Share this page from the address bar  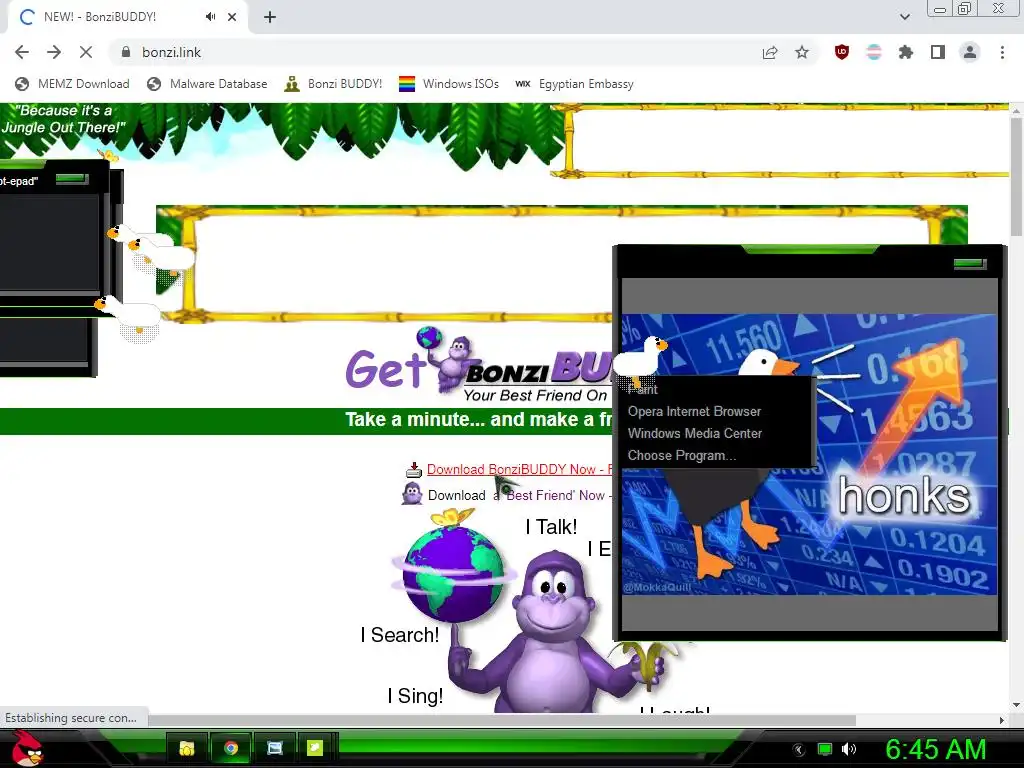pos(770,52)
